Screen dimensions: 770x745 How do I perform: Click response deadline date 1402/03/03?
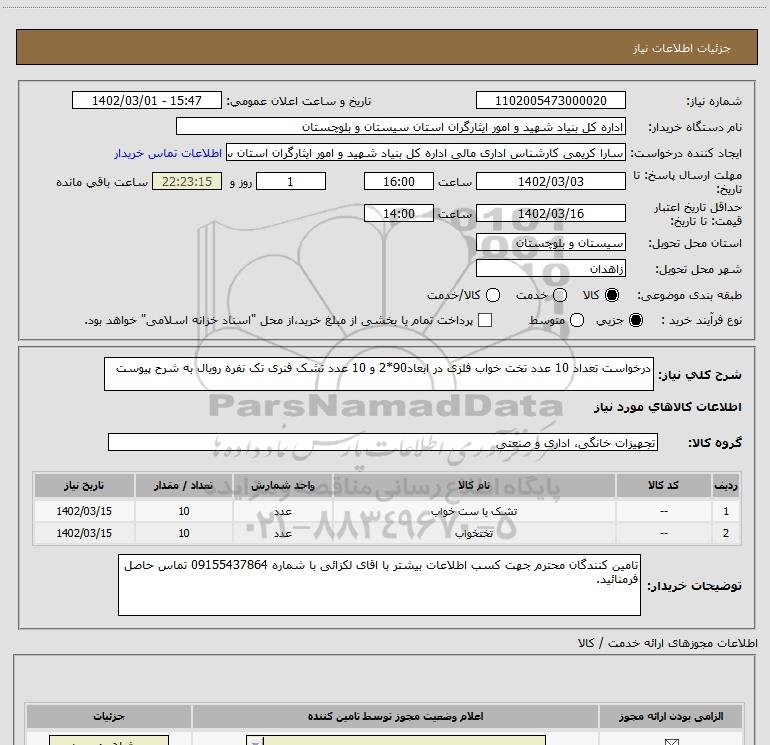click(550, 182)
